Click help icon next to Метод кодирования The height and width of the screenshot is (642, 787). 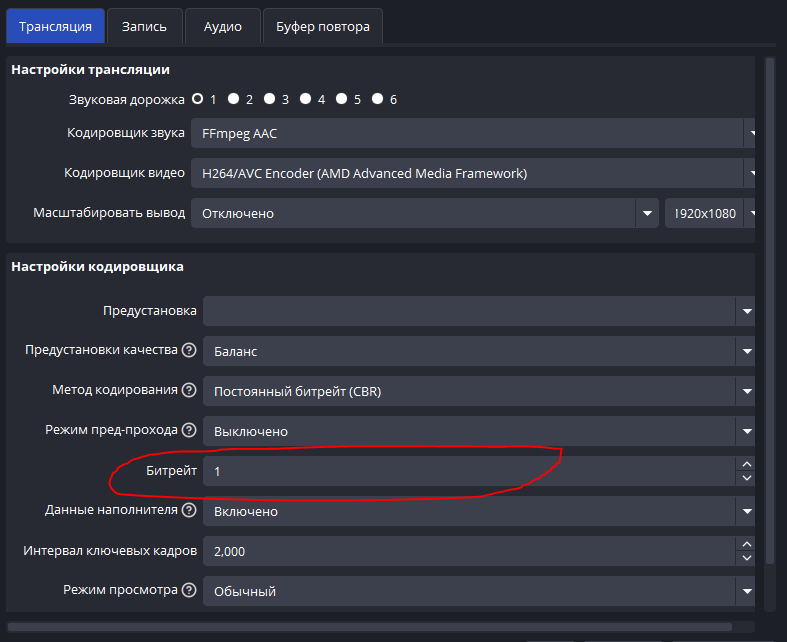coord(189,390)
